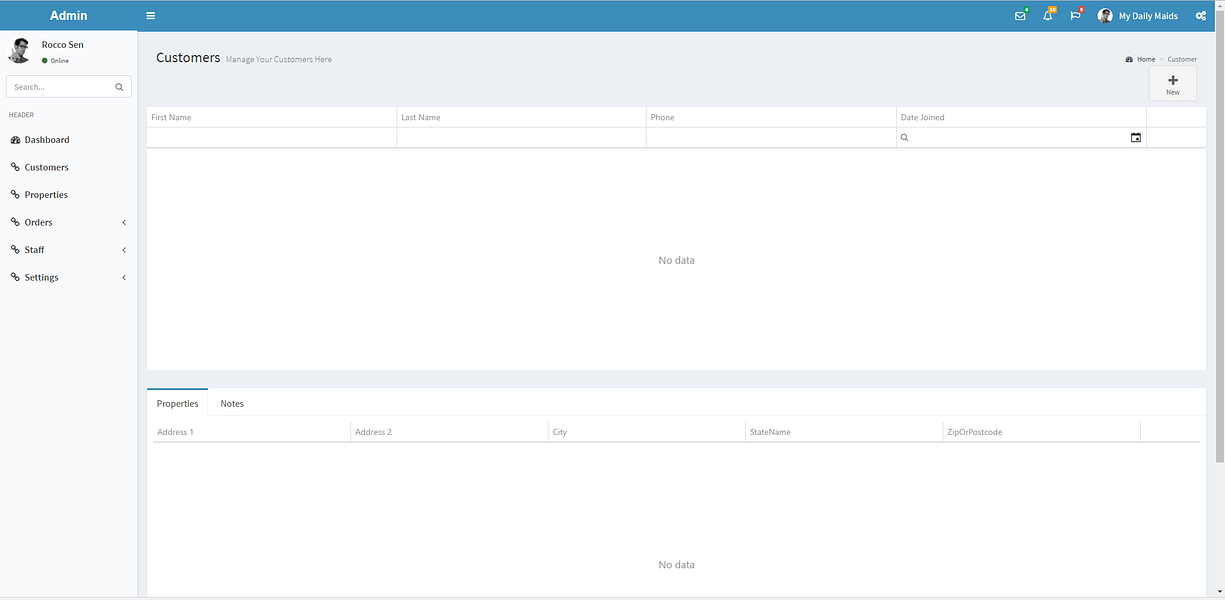Open the My Daily Maids user menu
The image size is (1225, 600).
click(x=1138, y=16)
